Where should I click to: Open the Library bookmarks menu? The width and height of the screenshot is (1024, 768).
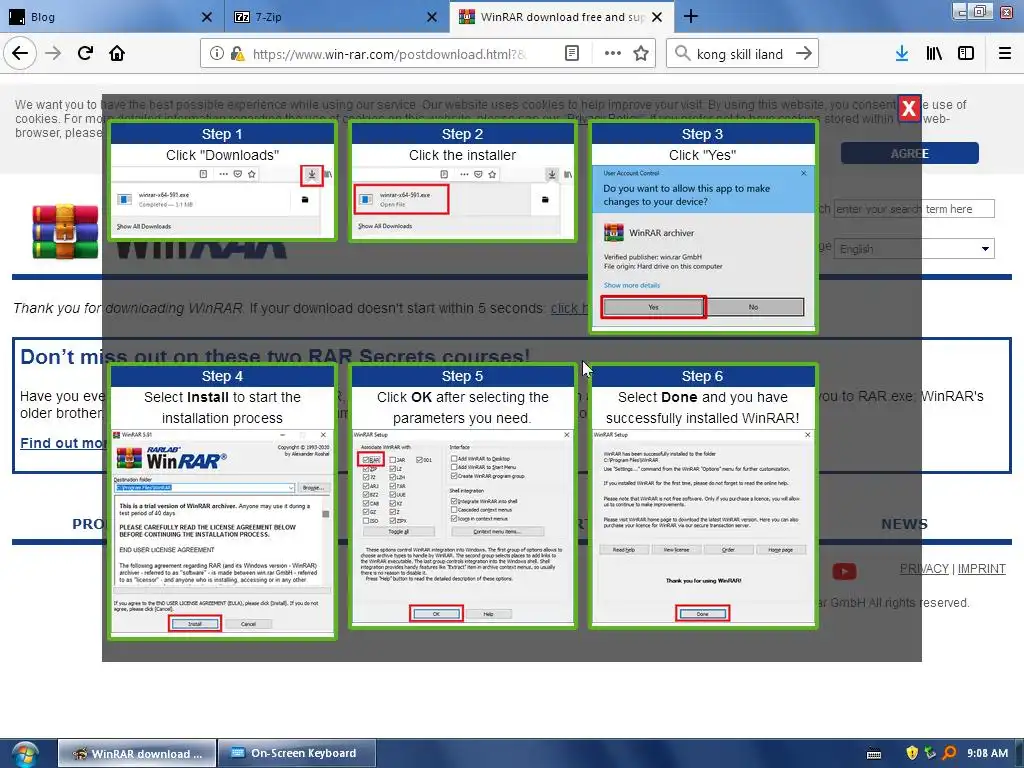pos(934,54)
